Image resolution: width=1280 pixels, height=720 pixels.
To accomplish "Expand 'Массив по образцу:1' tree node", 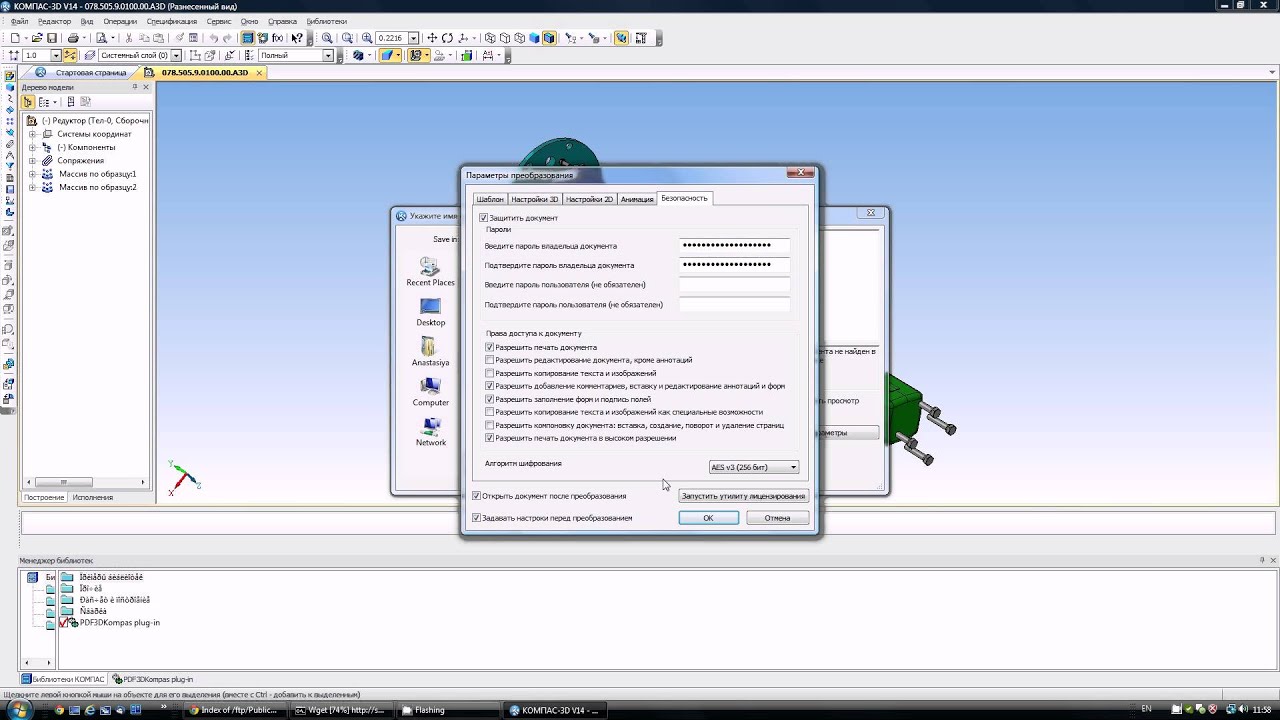I will 32,174.
